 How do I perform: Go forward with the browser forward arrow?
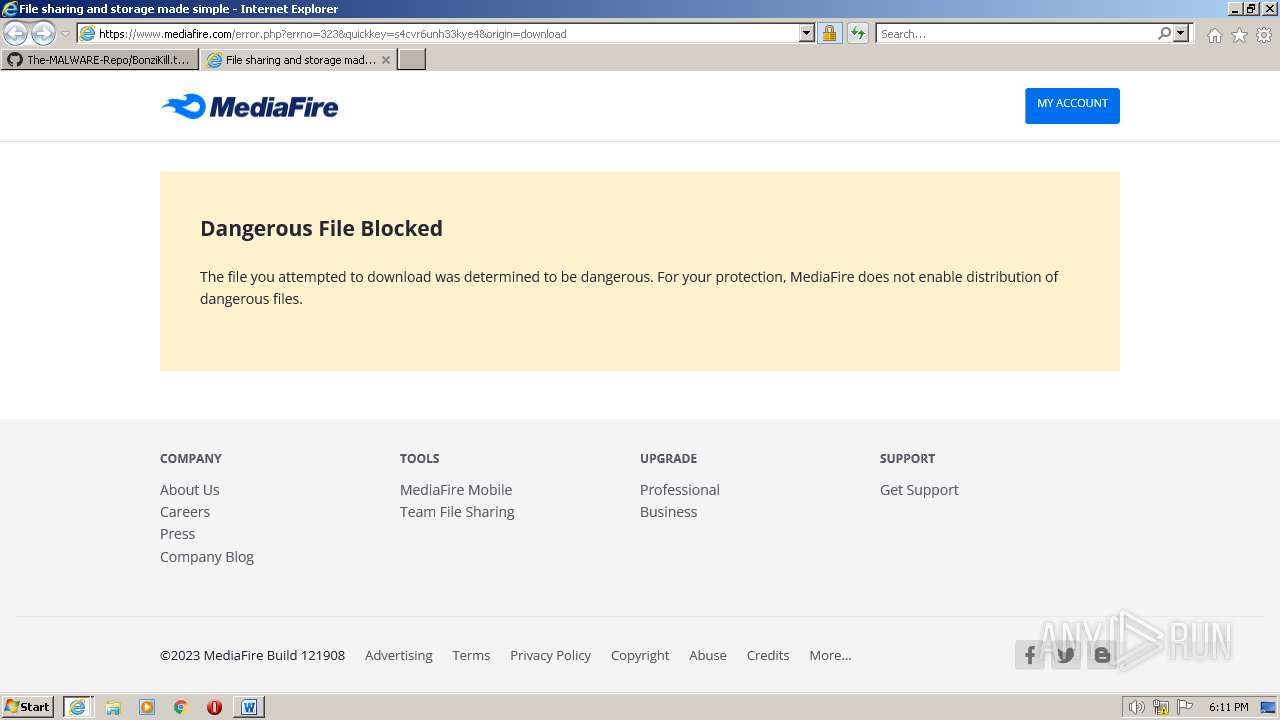[x=43, y=33]
